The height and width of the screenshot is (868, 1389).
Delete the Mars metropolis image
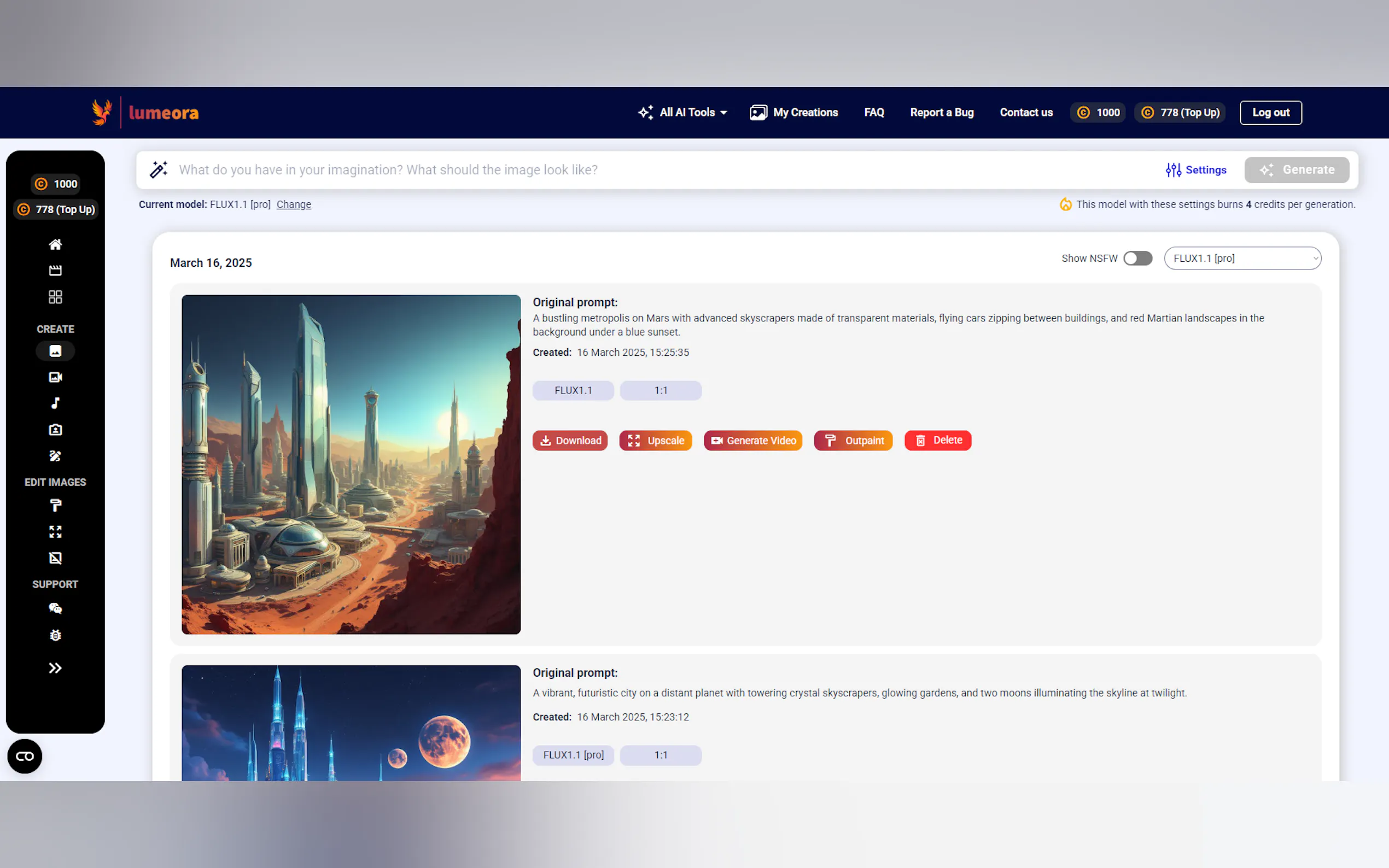(937, 441)
